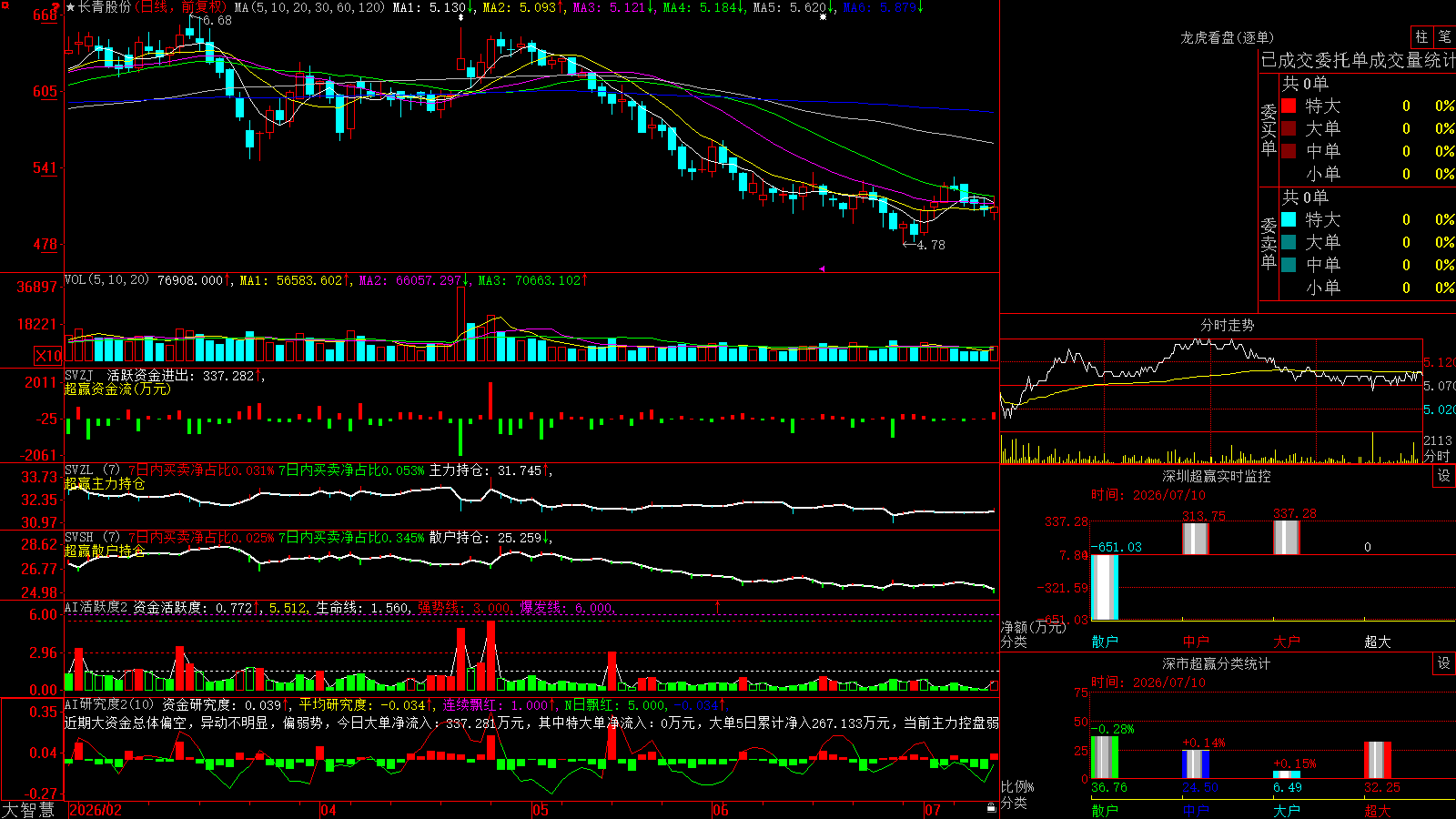Click the 龙虎看盘(逐单) panel title

(x=1227, y=37)
